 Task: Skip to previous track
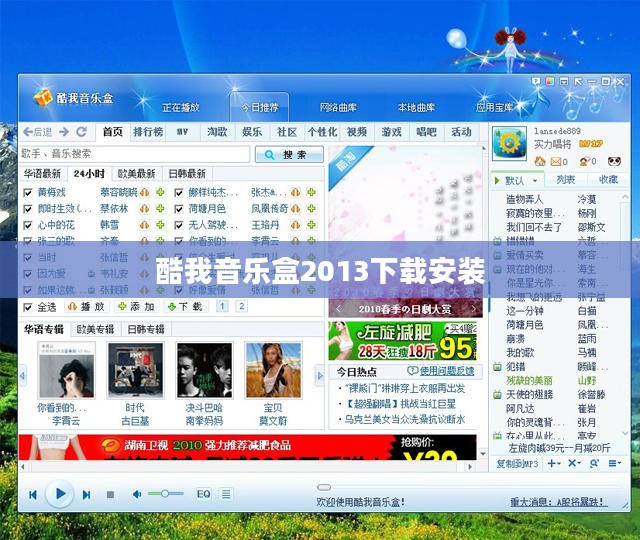tap(33, 495)
